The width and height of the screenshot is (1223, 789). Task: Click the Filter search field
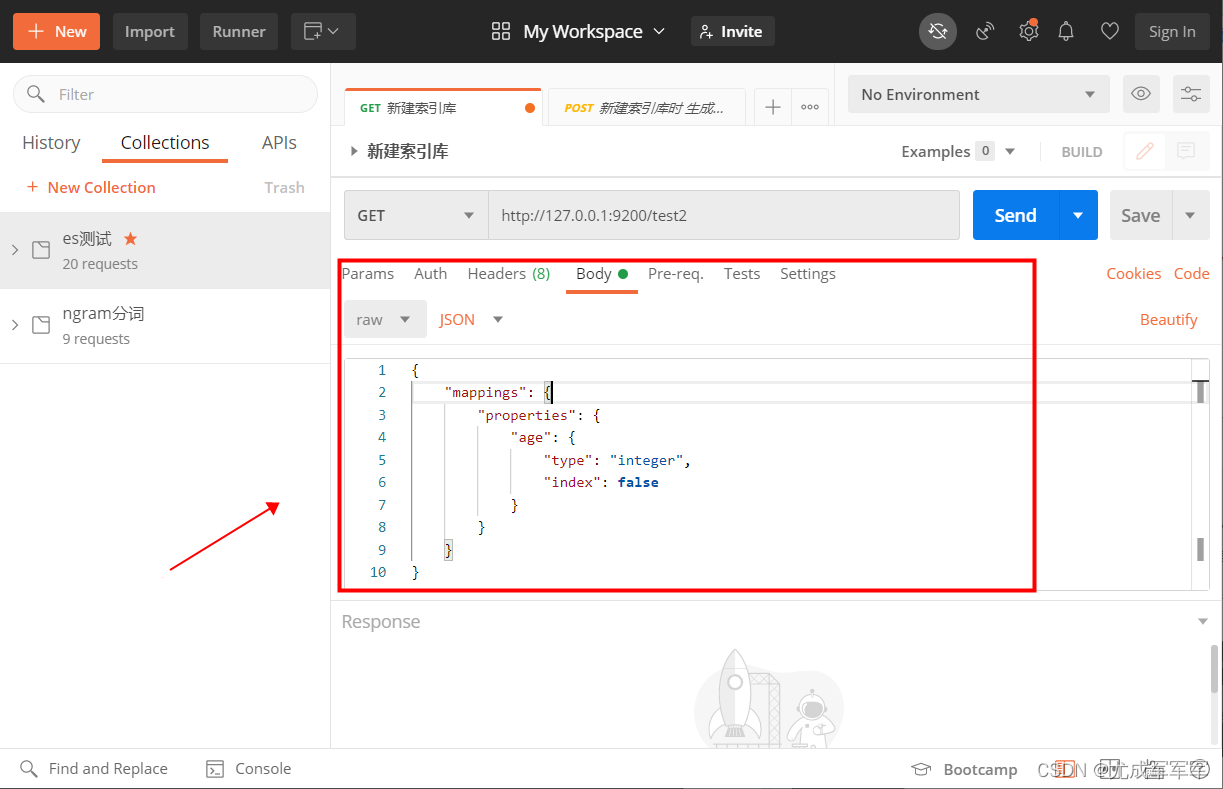165,94
